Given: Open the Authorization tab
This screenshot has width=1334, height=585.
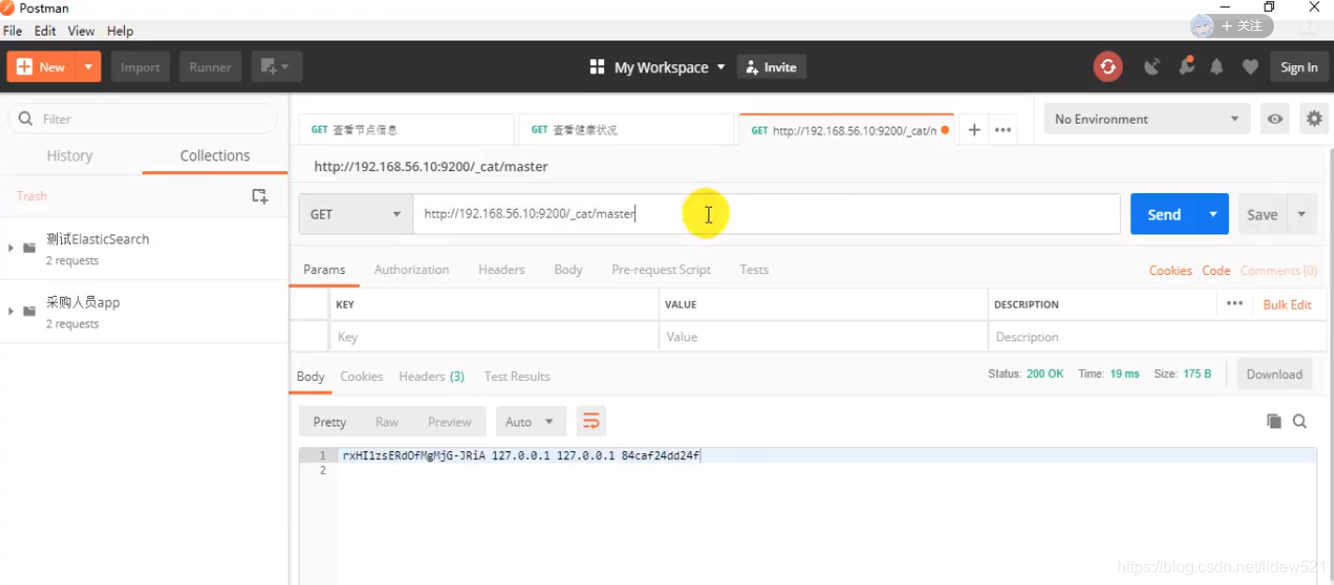Looking at the screenshot, I should tap(411, 270).
